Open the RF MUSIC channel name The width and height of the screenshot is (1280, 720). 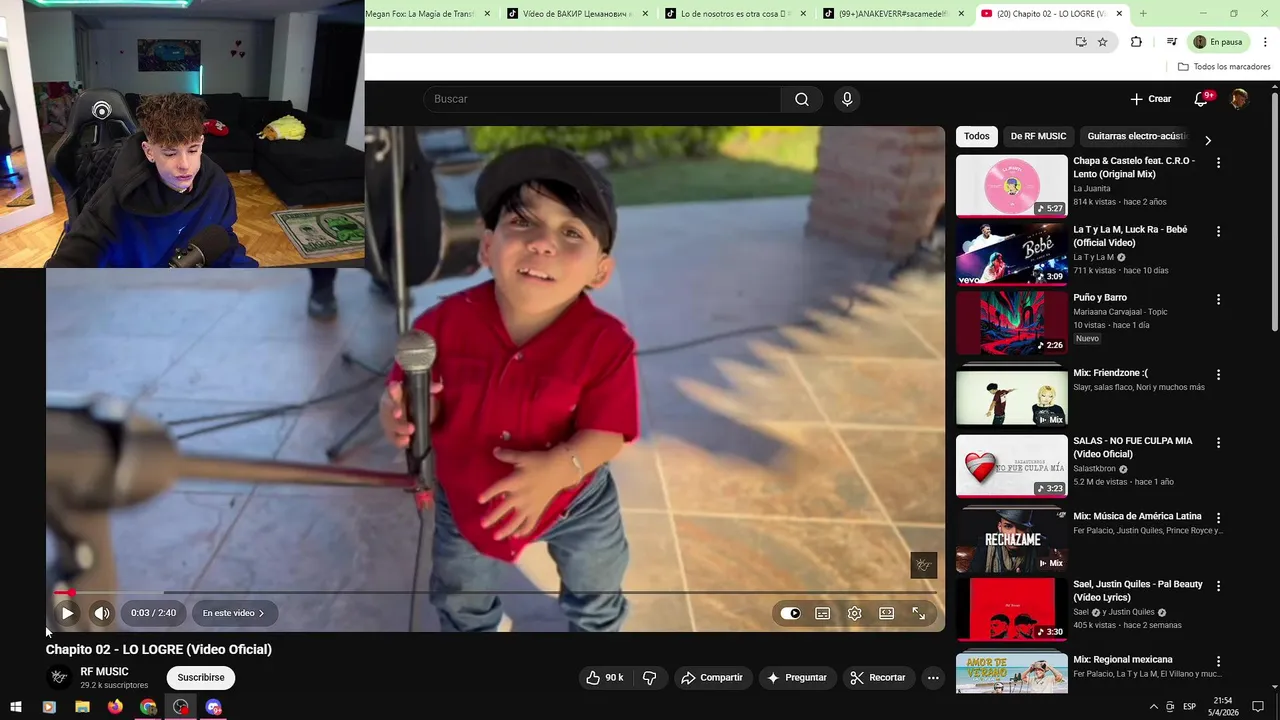(104, 672)
